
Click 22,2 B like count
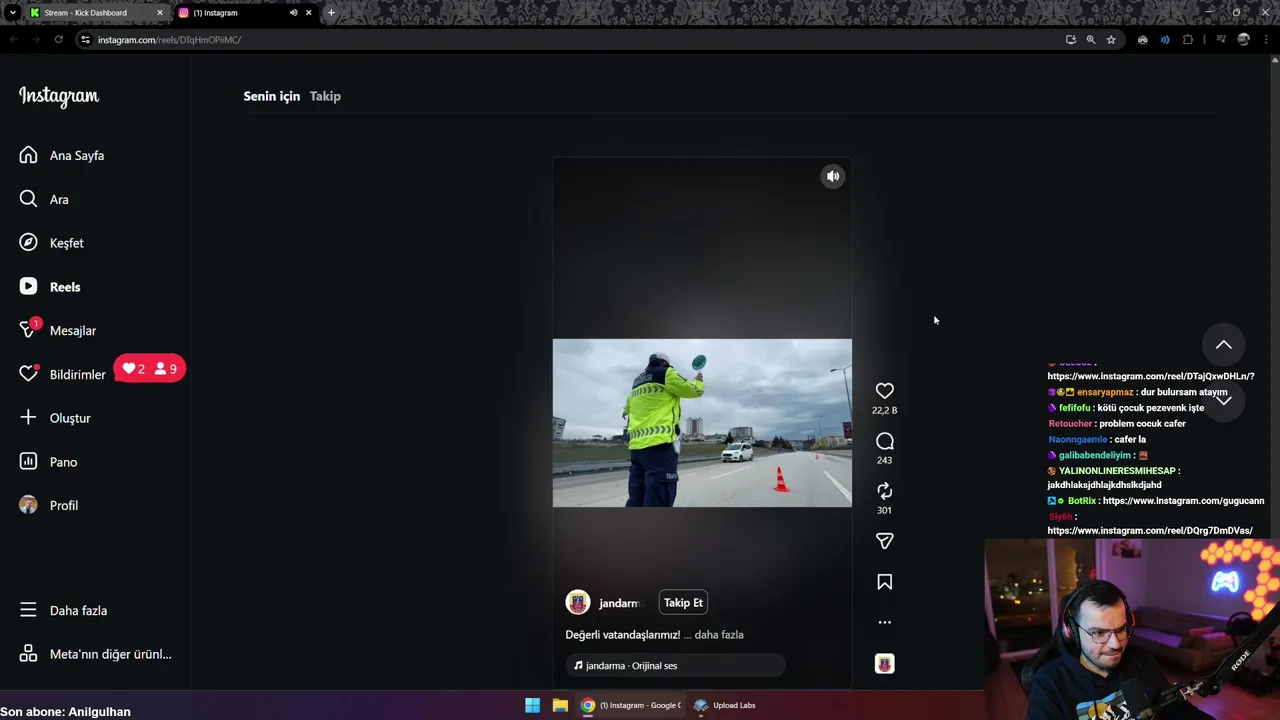coord(885,410)
